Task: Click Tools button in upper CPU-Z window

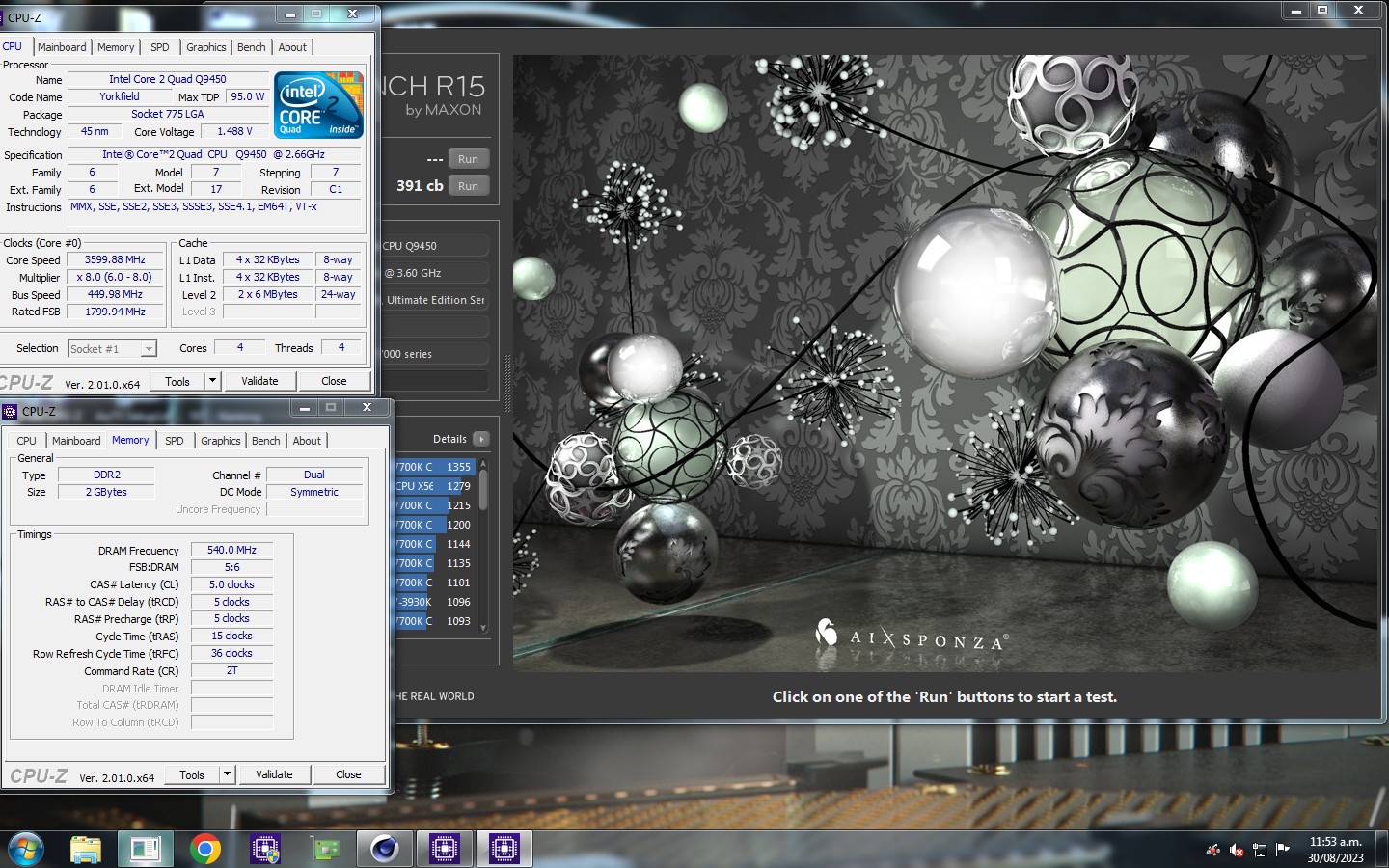Action: [177, 381]
